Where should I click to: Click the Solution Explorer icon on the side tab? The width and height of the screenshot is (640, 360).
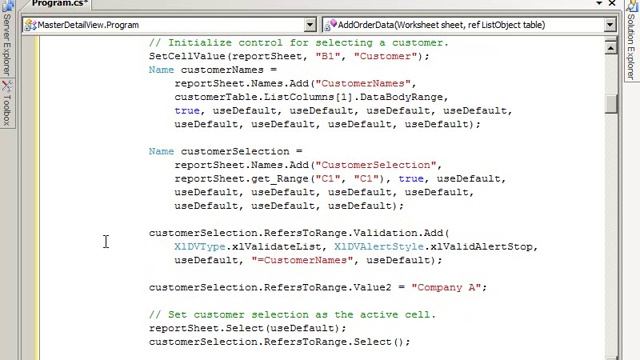[632, 6]
